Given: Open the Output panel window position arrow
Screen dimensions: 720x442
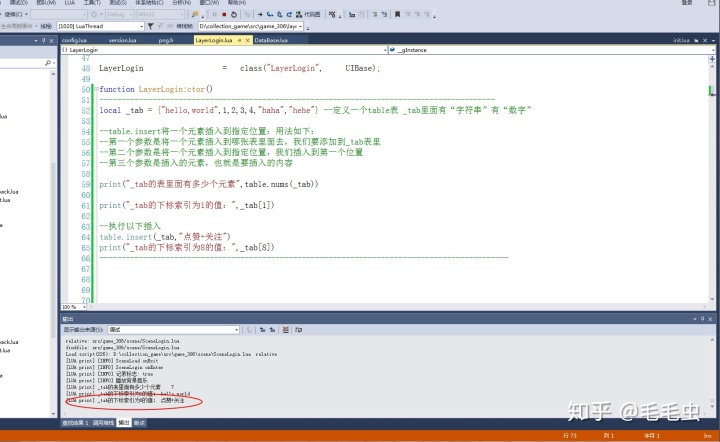Looking at the screenshot, I should (695, 319).
